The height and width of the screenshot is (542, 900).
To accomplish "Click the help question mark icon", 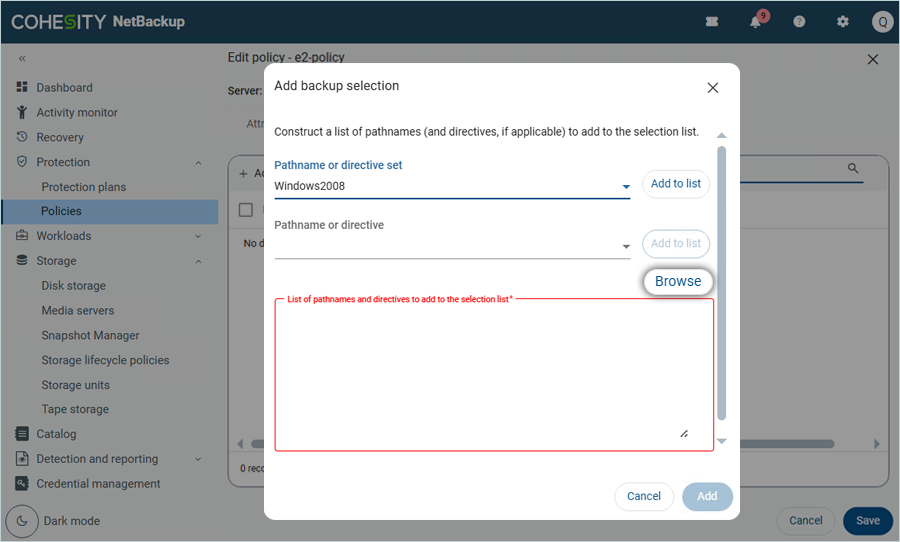I will click(799, 22).
